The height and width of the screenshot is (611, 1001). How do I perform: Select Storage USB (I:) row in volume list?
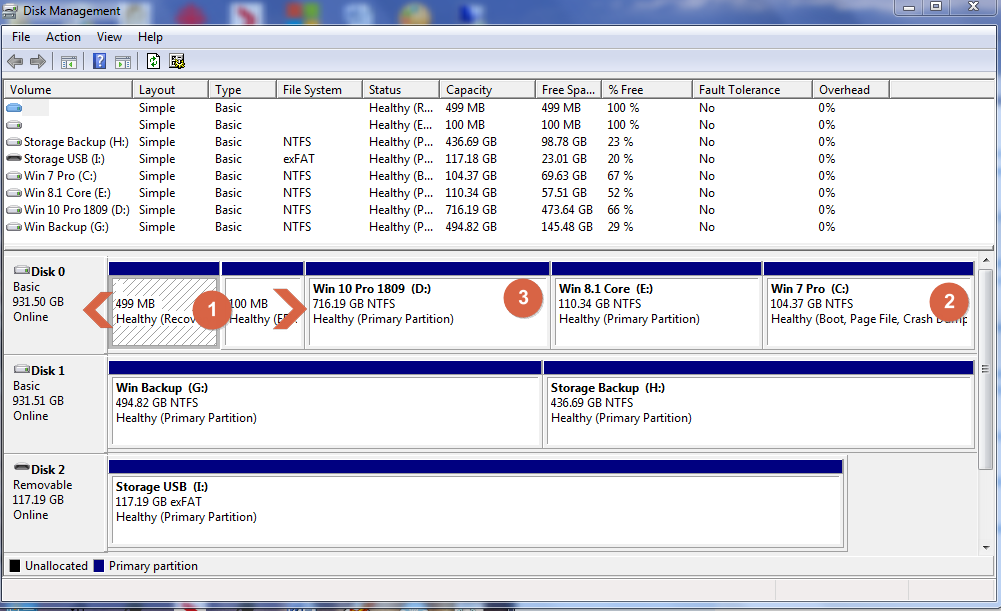62,159
